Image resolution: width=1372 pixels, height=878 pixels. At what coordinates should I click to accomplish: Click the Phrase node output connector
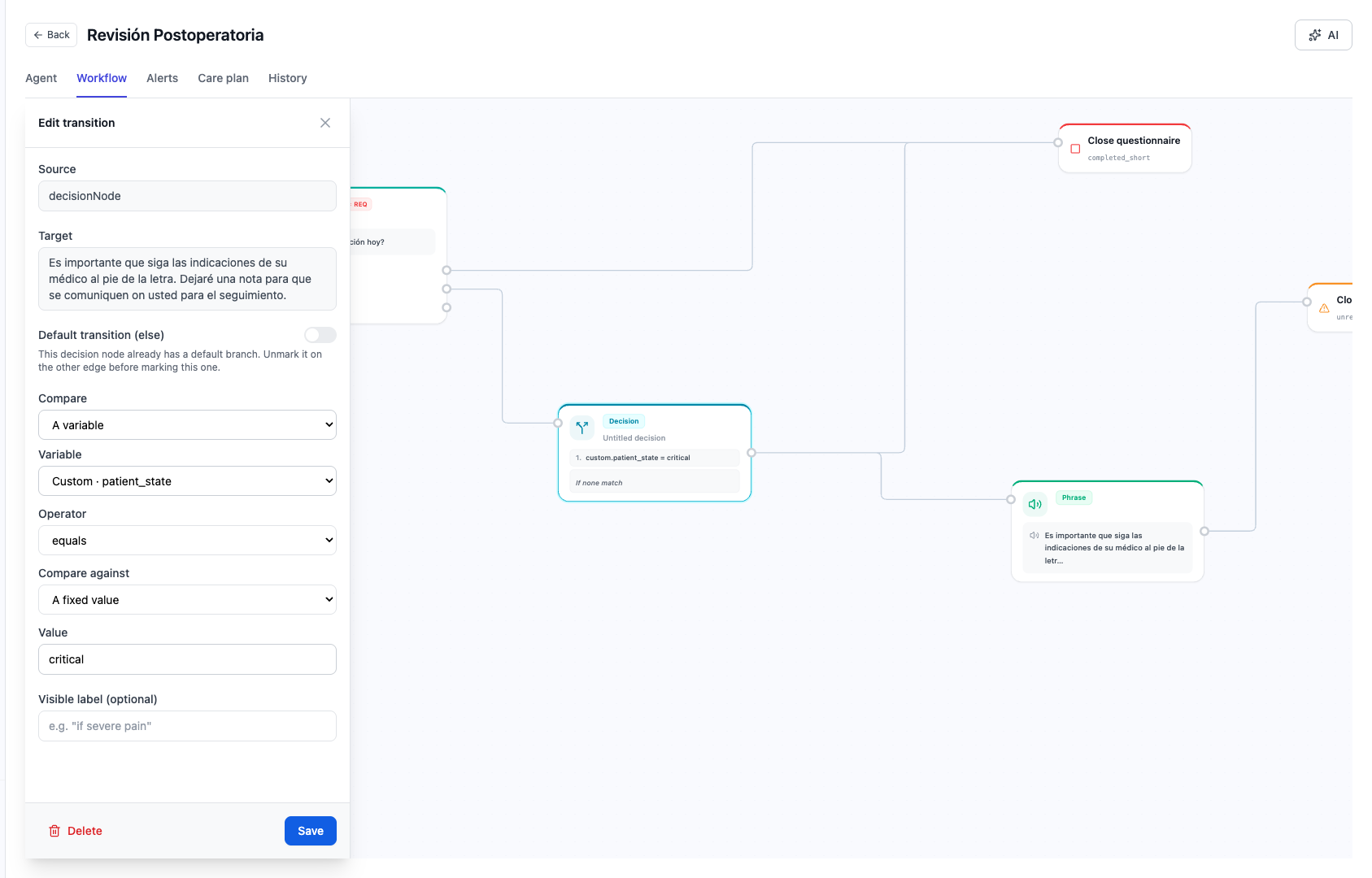coord(1204,531)
